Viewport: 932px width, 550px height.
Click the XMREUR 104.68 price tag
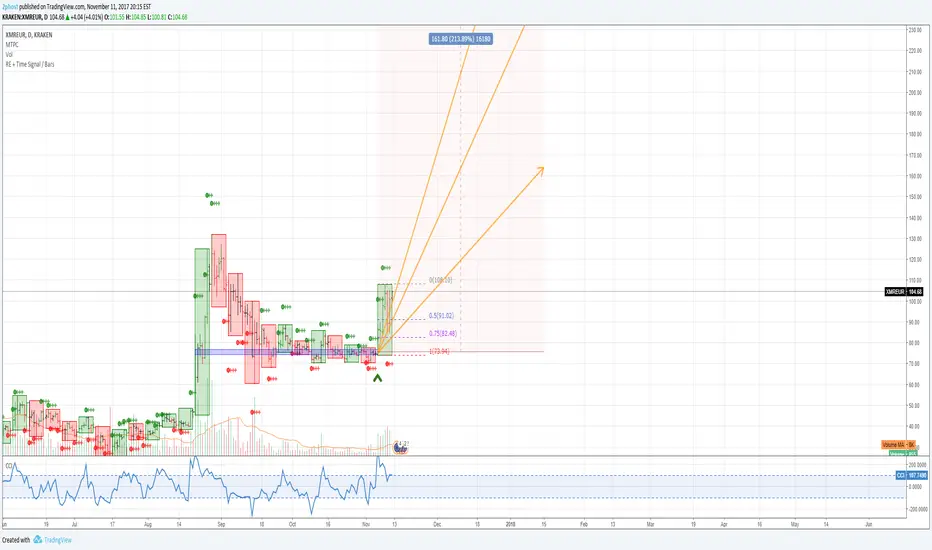903,291
